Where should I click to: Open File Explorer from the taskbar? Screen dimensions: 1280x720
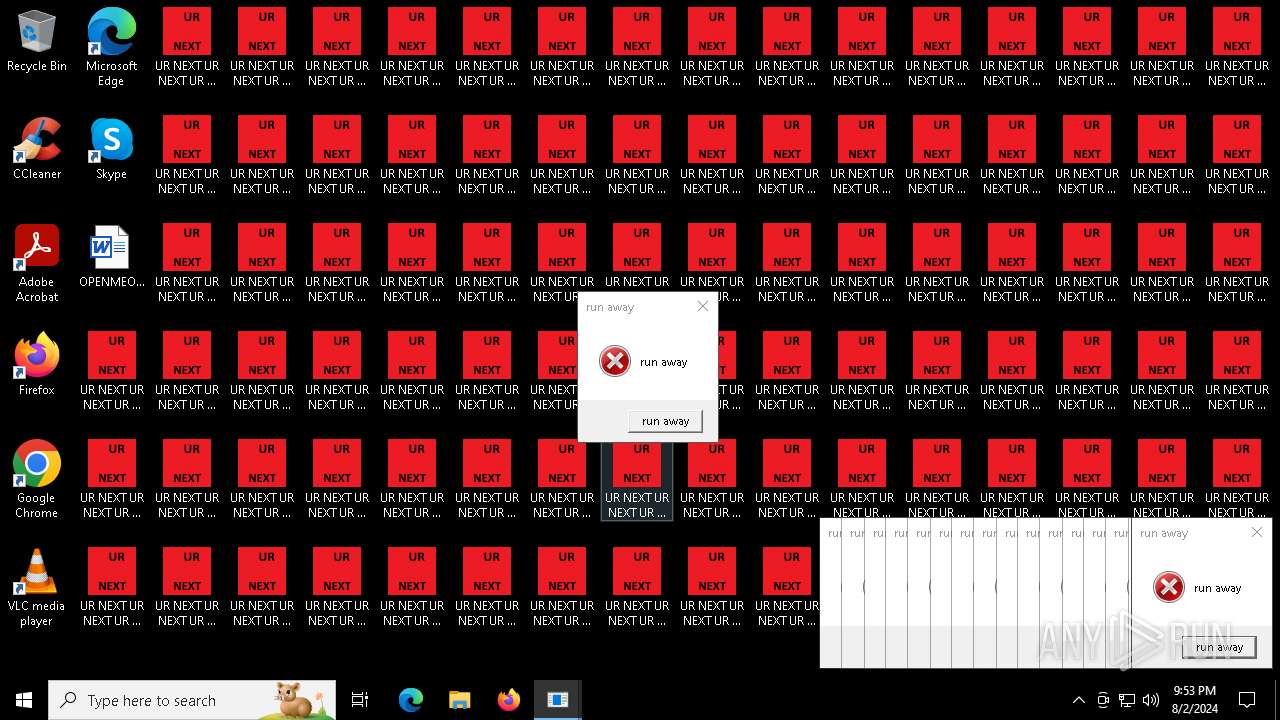pos(459,700)
